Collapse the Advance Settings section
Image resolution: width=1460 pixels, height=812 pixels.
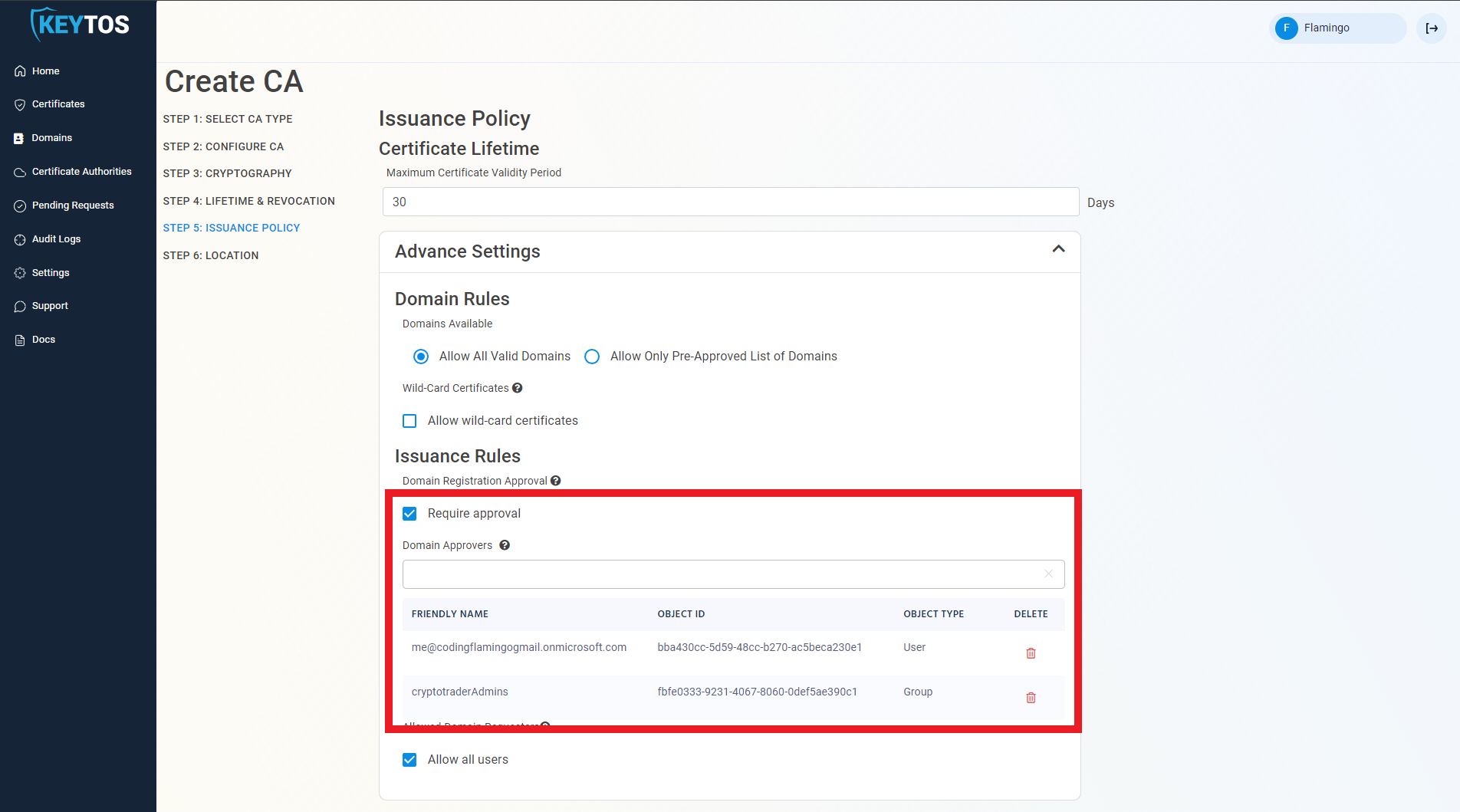click(1058, 249)
